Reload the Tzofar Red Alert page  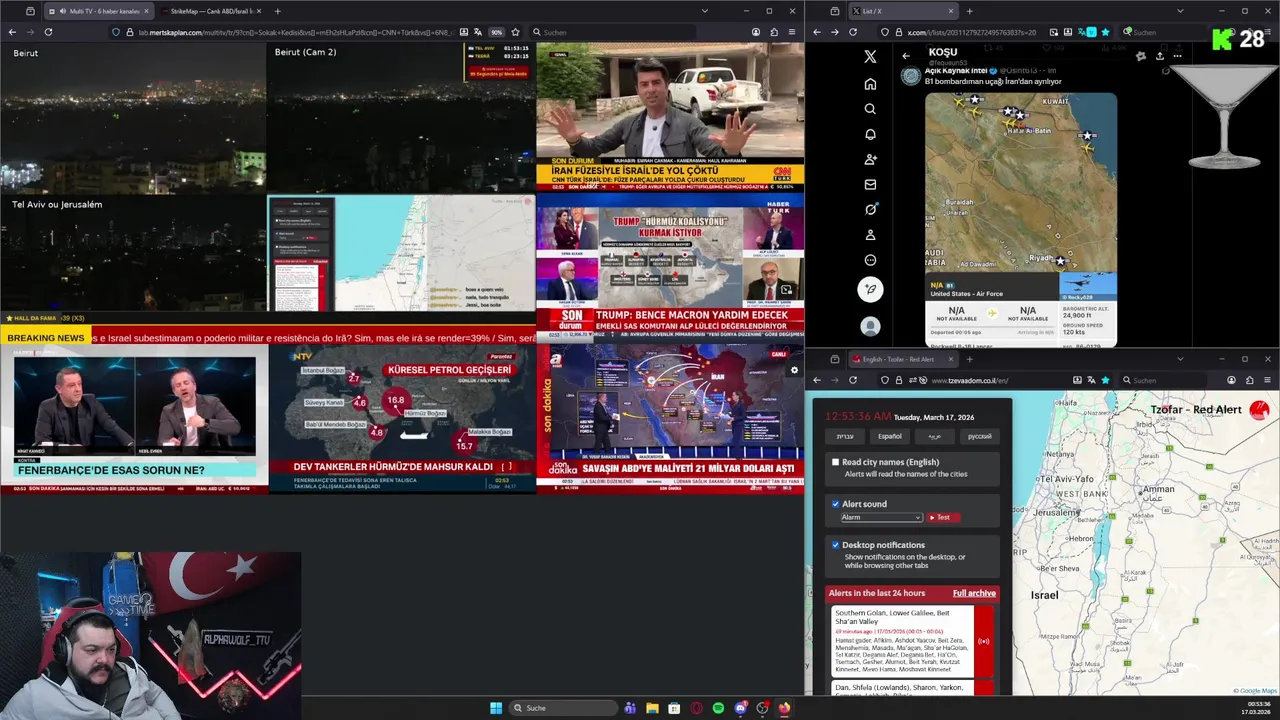pyautogui.click(x=853, y=380)
